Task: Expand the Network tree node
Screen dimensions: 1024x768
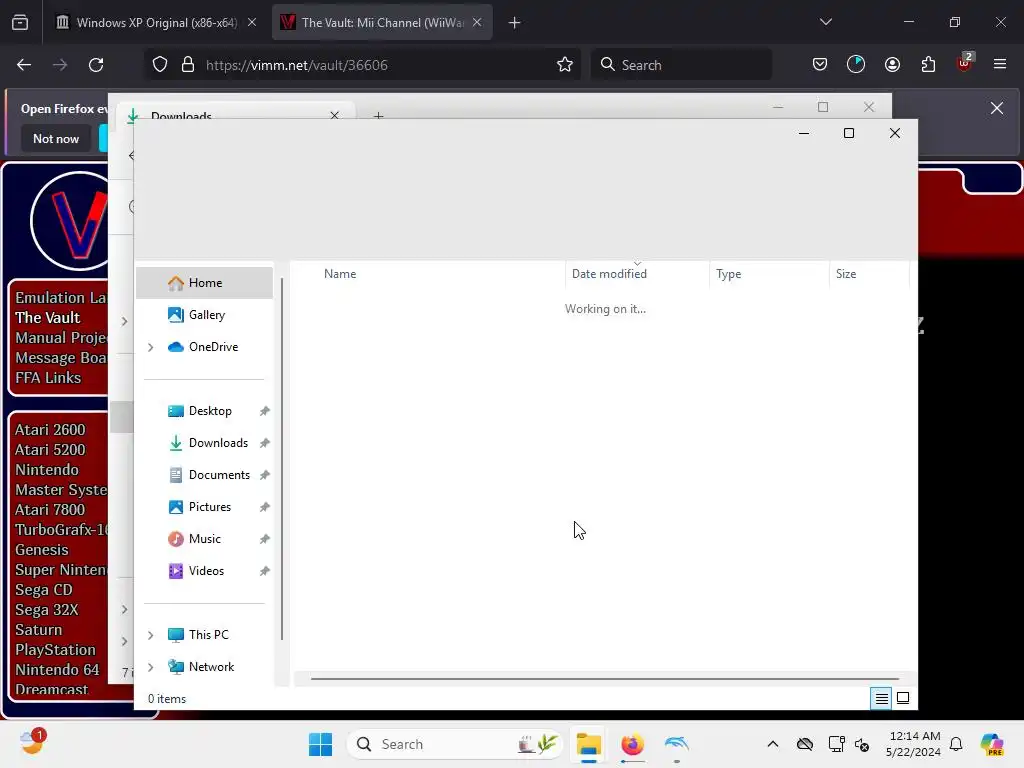Action: [151, 667]
